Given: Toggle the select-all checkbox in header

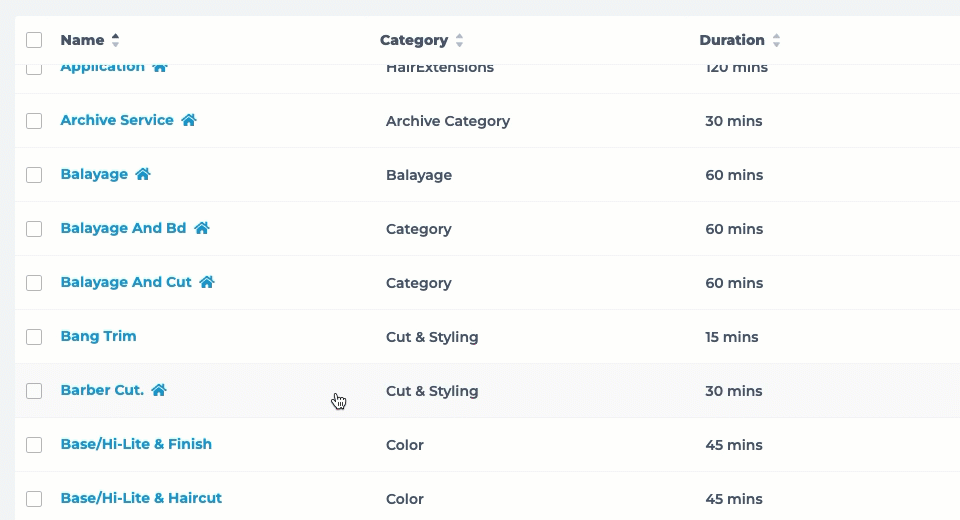Looking at the screenshot, I should [x=34, y=40].
